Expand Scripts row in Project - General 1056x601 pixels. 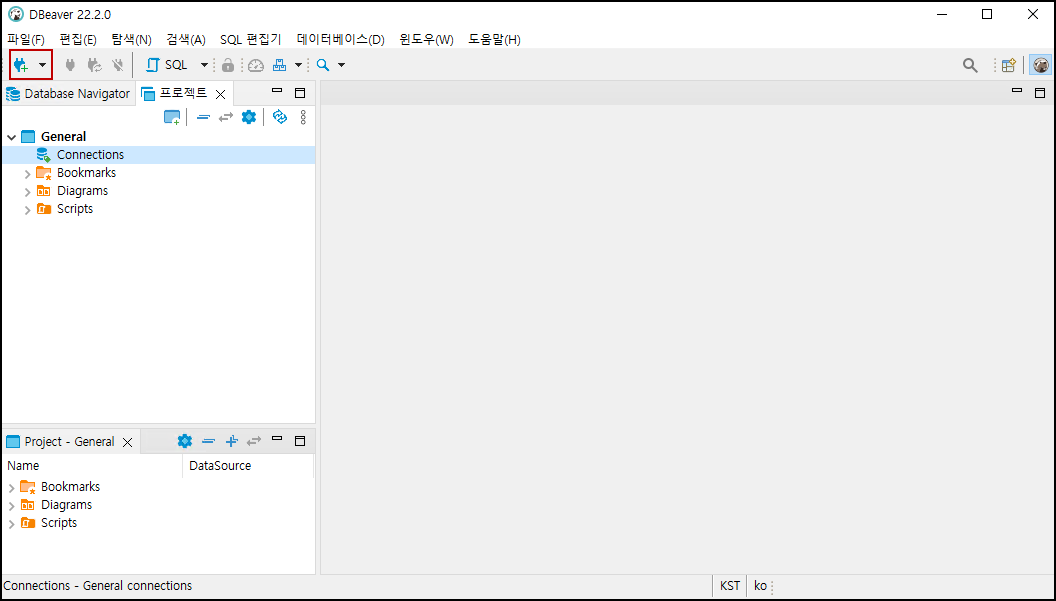coord(11,524)
